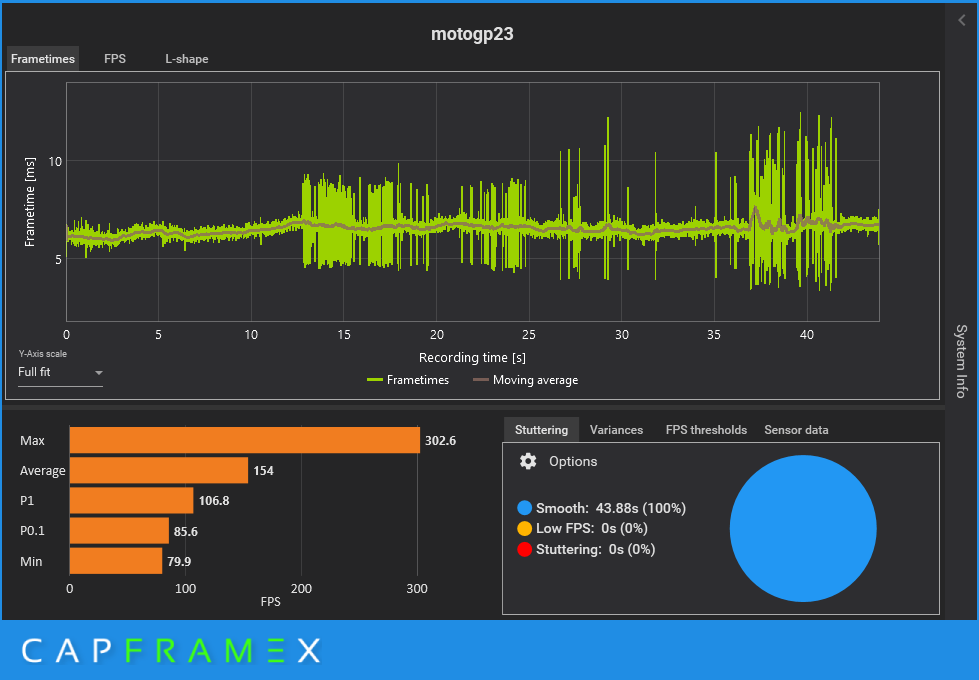The height and width of the screenshot is (680, 979).
Task: Click the P1 FPS orange bar
Action: click(131, 500)
